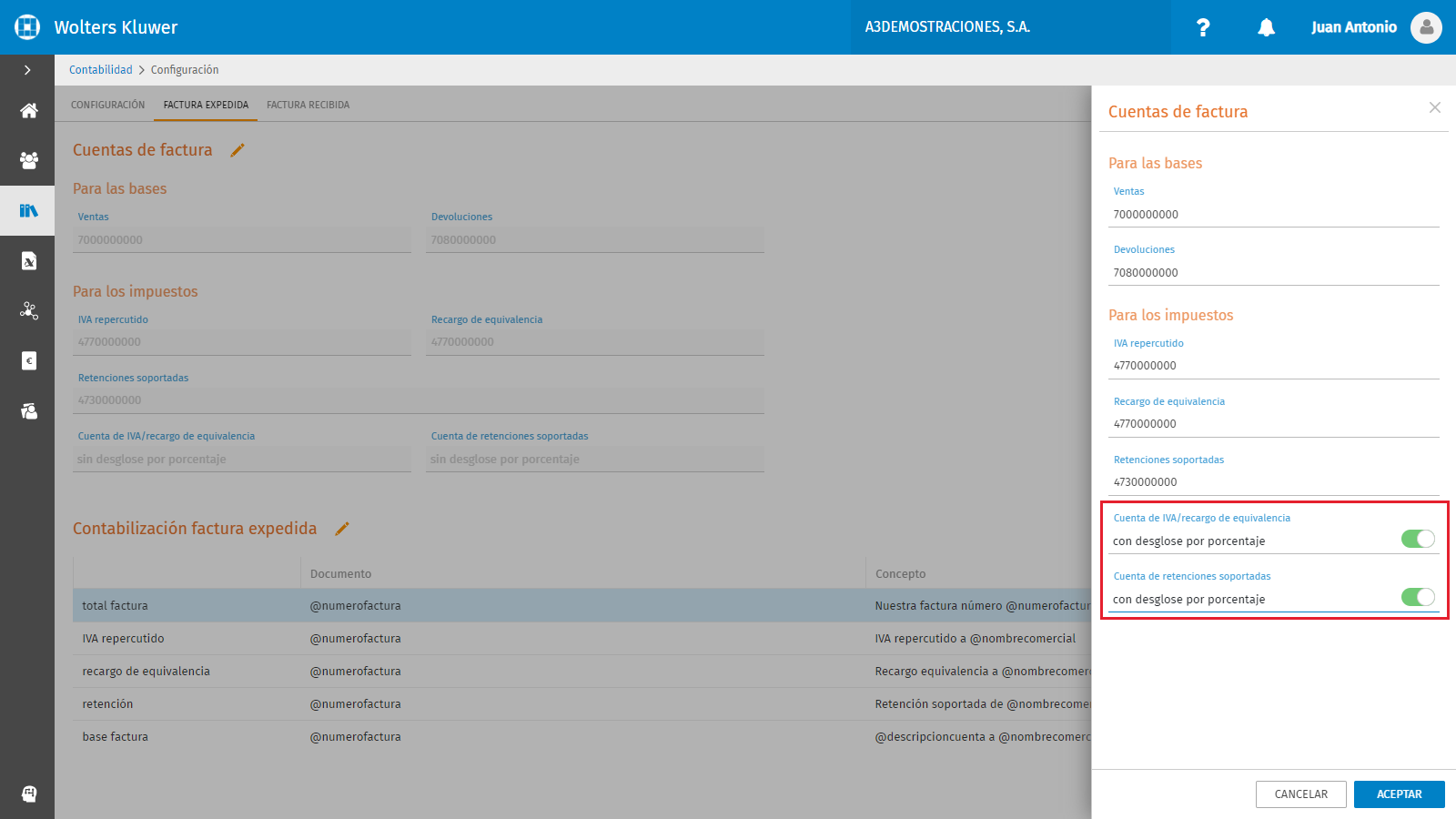Click the Contabilidad breadcrumb link
The height and width of the screenshot is (819, 1456).
coord(101,70)
